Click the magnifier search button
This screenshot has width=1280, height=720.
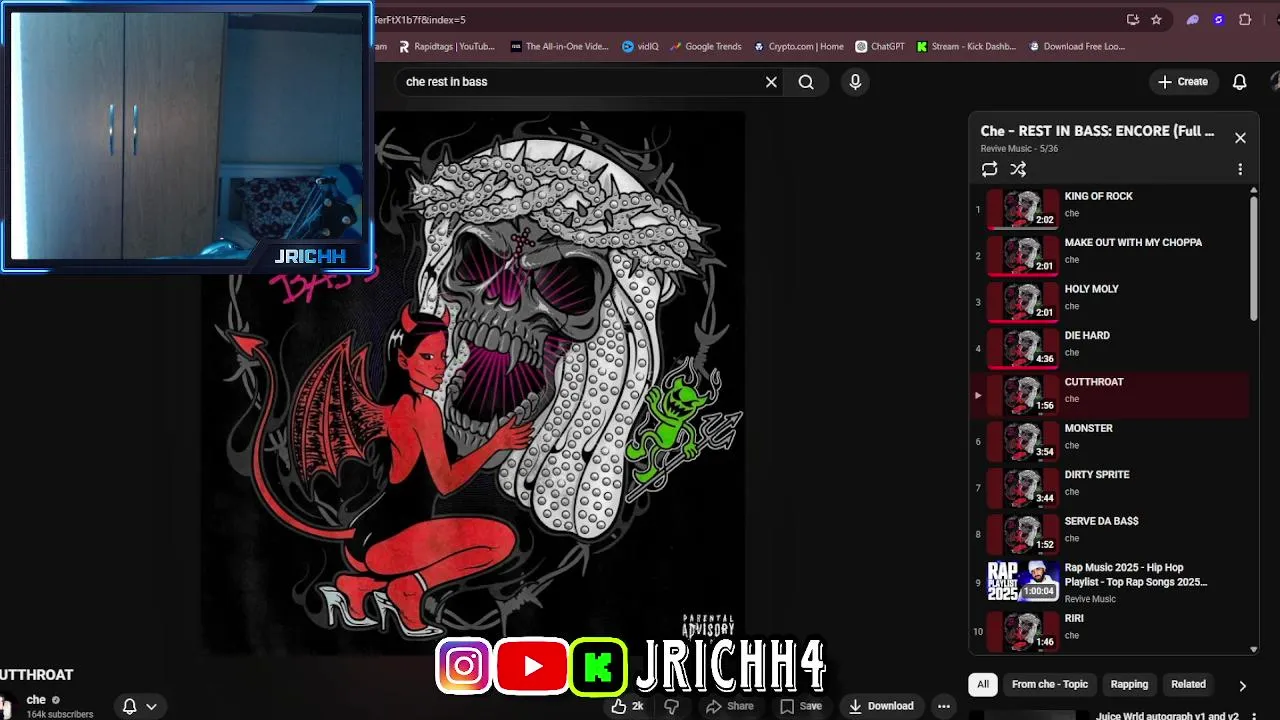pyautogui.click(x=806, y=82)
